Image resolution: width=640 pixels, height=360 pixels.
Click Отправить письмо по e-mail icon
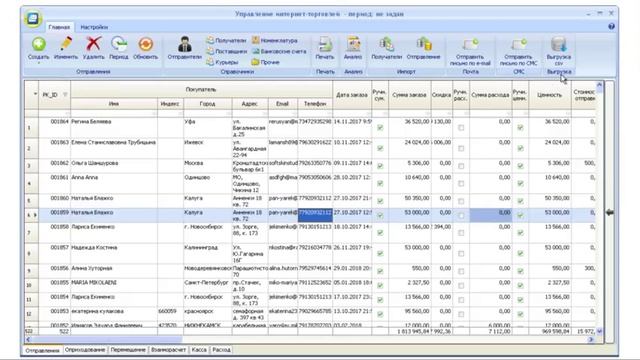point(470,44)
